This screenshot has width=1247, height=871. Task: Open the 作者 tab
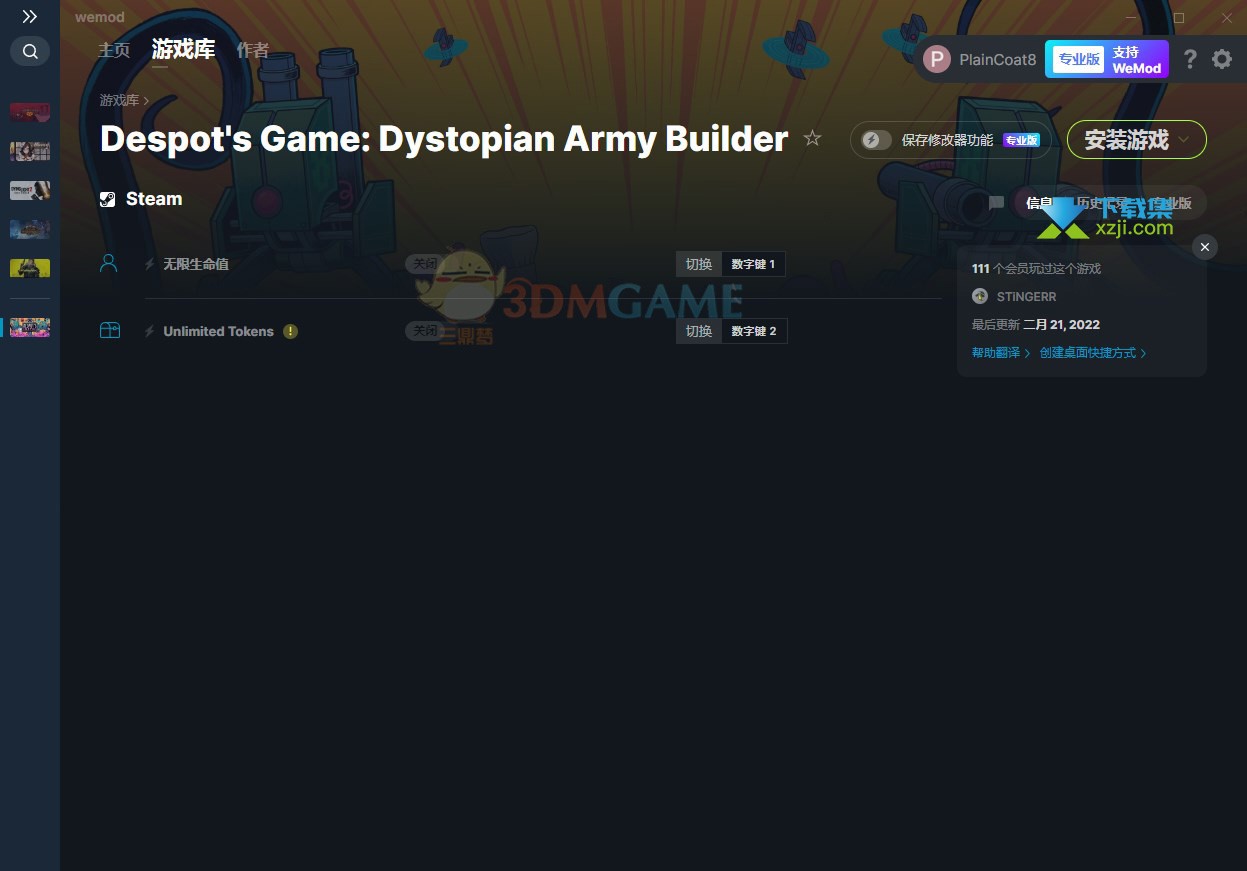point(253,50)
